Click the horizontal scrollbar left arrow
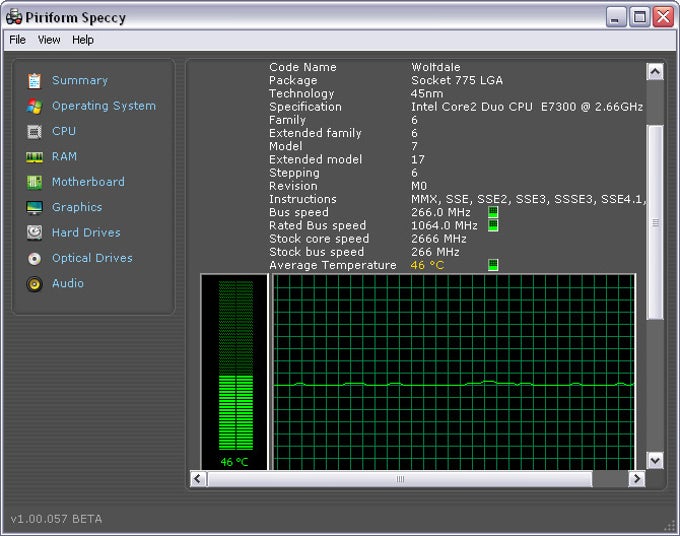The image size is (680, 536). (198, 479)
